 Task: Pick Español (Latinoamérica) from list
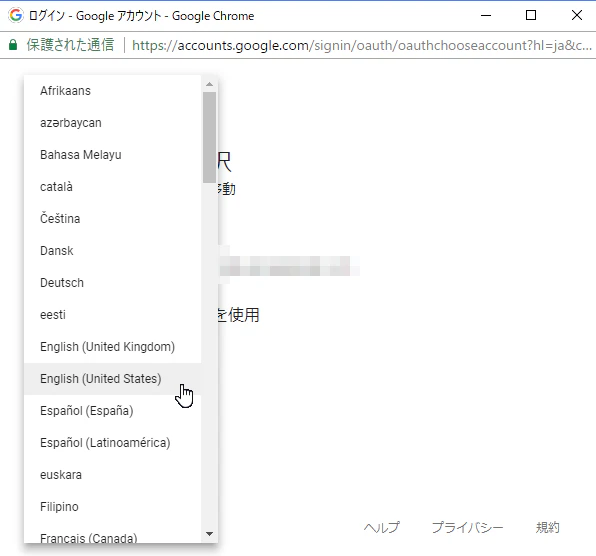pos(113,443)
